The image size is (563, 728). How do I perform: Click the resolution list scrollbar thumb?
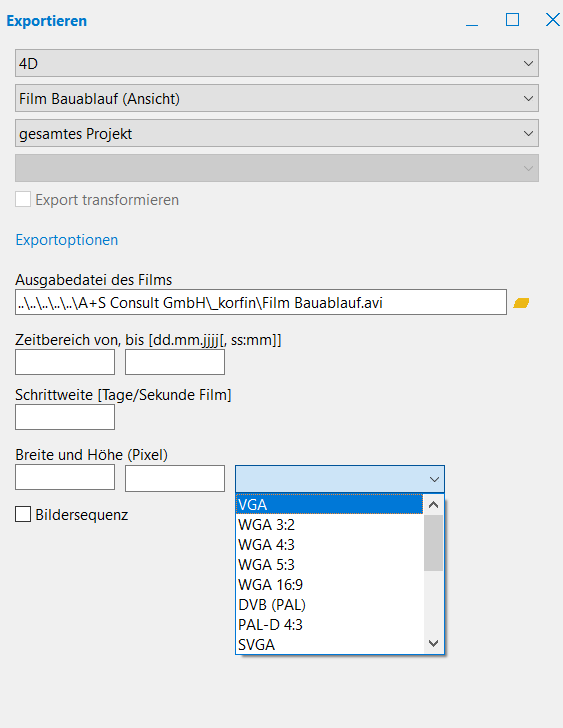click(434, 543)
